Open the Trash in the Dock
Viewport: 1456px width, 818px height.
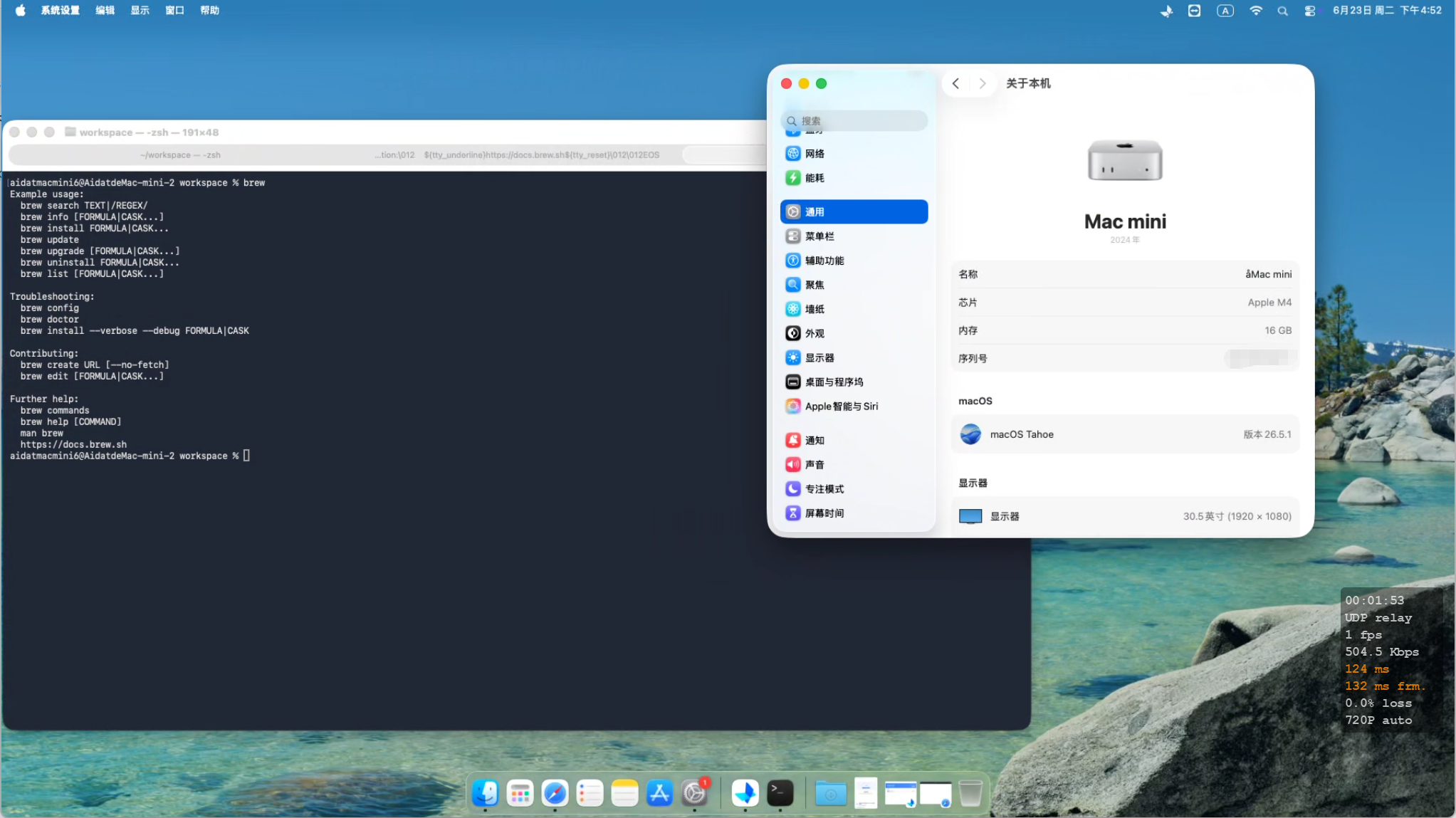coord(970,792)
